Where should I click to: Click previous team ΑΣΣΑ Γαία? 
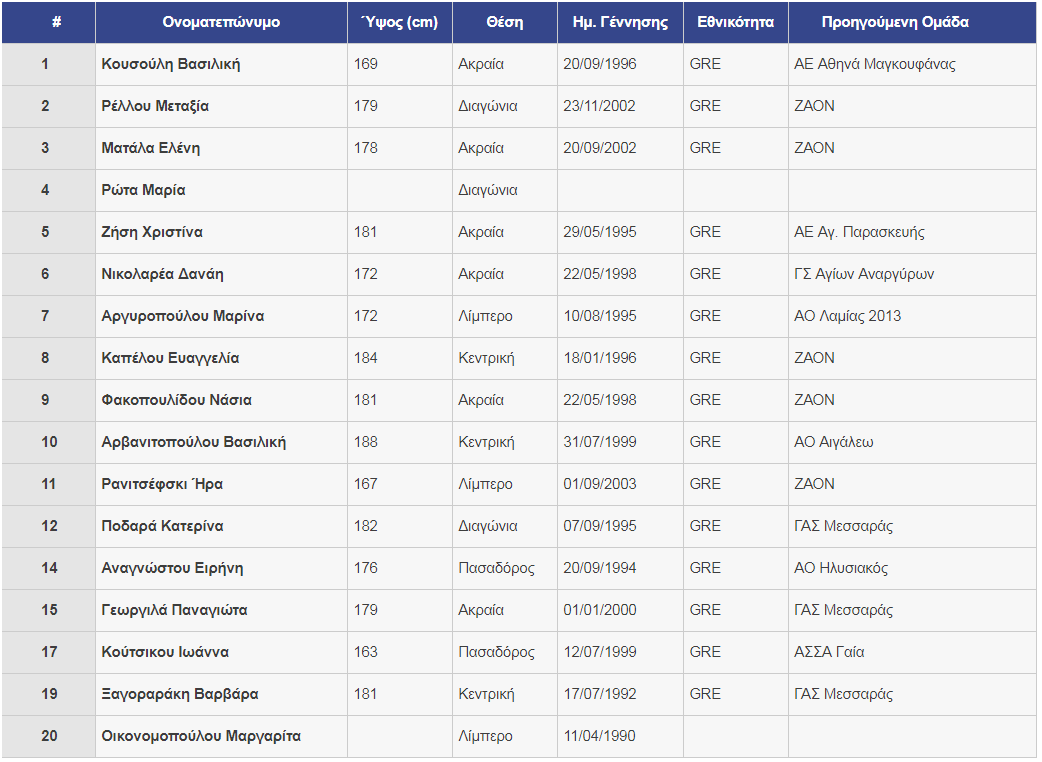829,652
